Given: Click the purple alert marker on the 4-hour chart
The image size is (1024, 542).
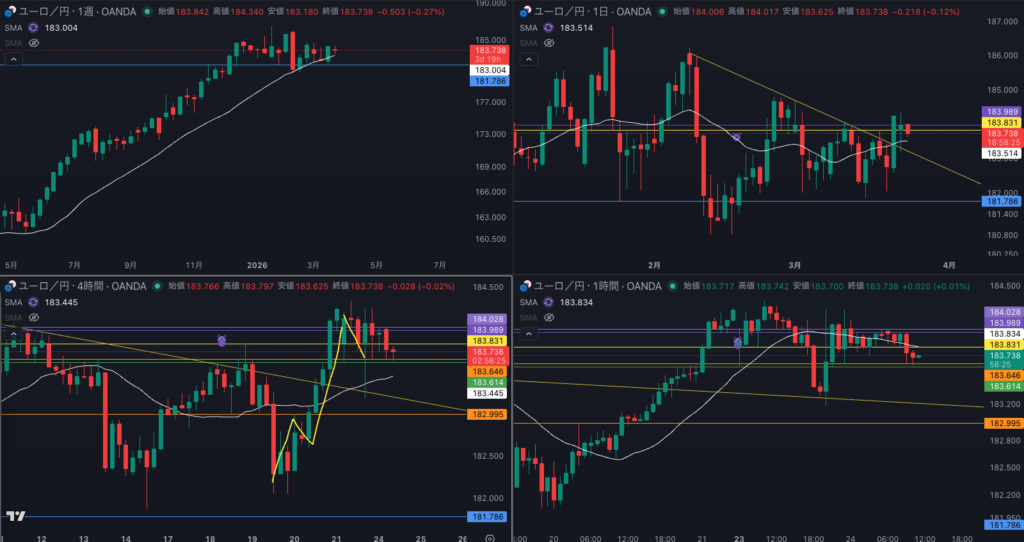Looking at the screenshot, I should (x=221, y=341).
